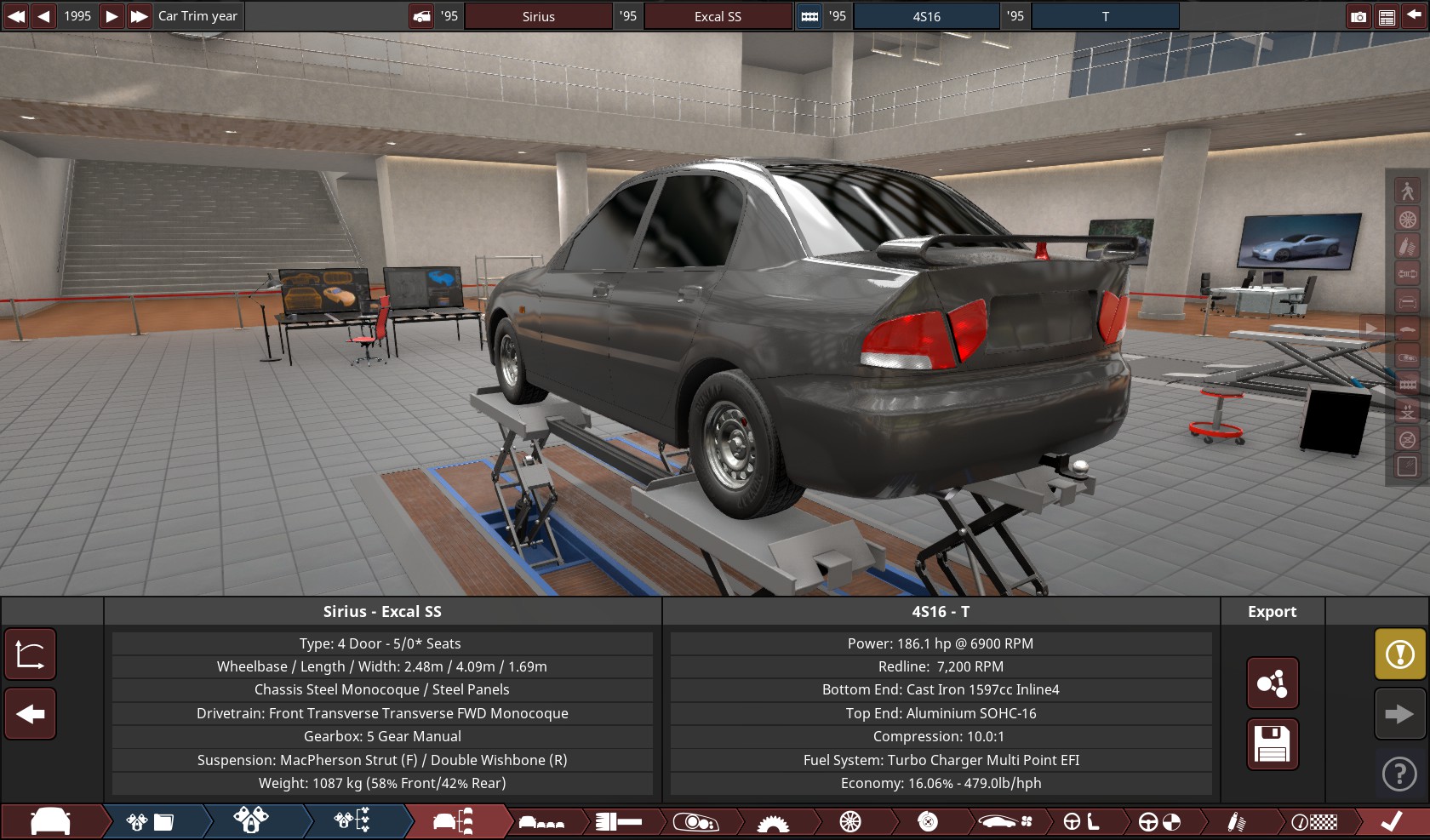Click the 'Type: 4 Door - 5/0* Seats' row

(x=382, y=643)
